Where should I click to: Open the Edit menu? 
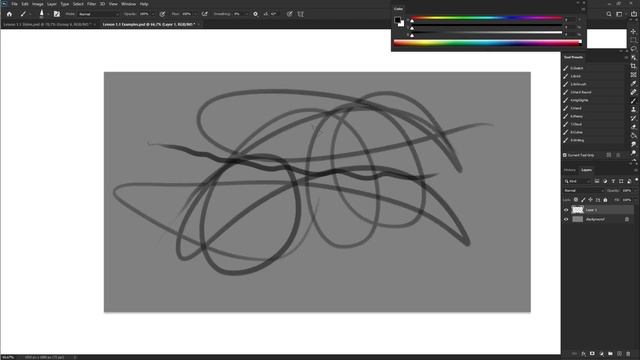pos(25,4)
